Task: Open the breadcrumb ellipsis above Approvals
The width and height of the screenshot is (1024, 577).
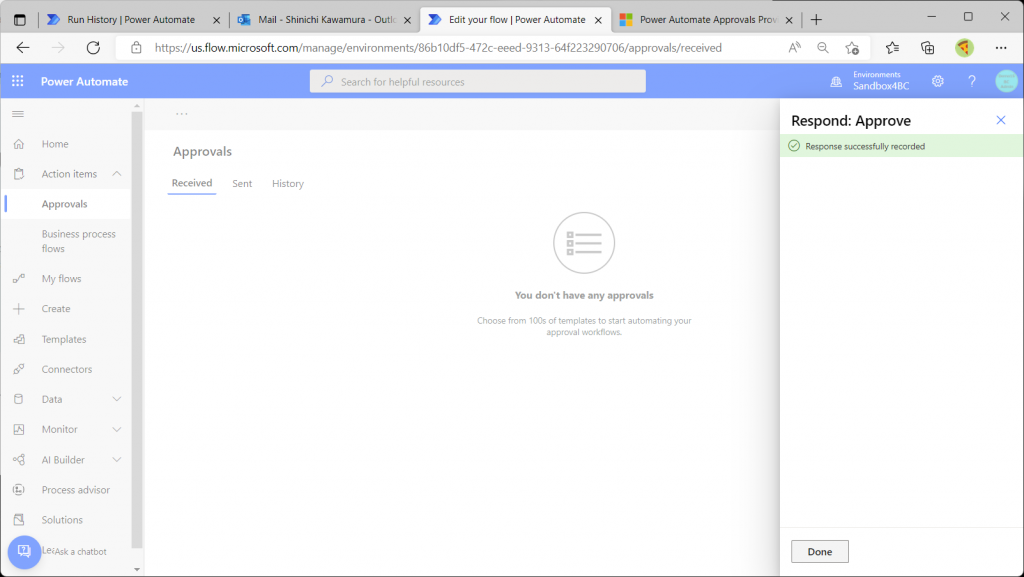Action: coord(182,114)
